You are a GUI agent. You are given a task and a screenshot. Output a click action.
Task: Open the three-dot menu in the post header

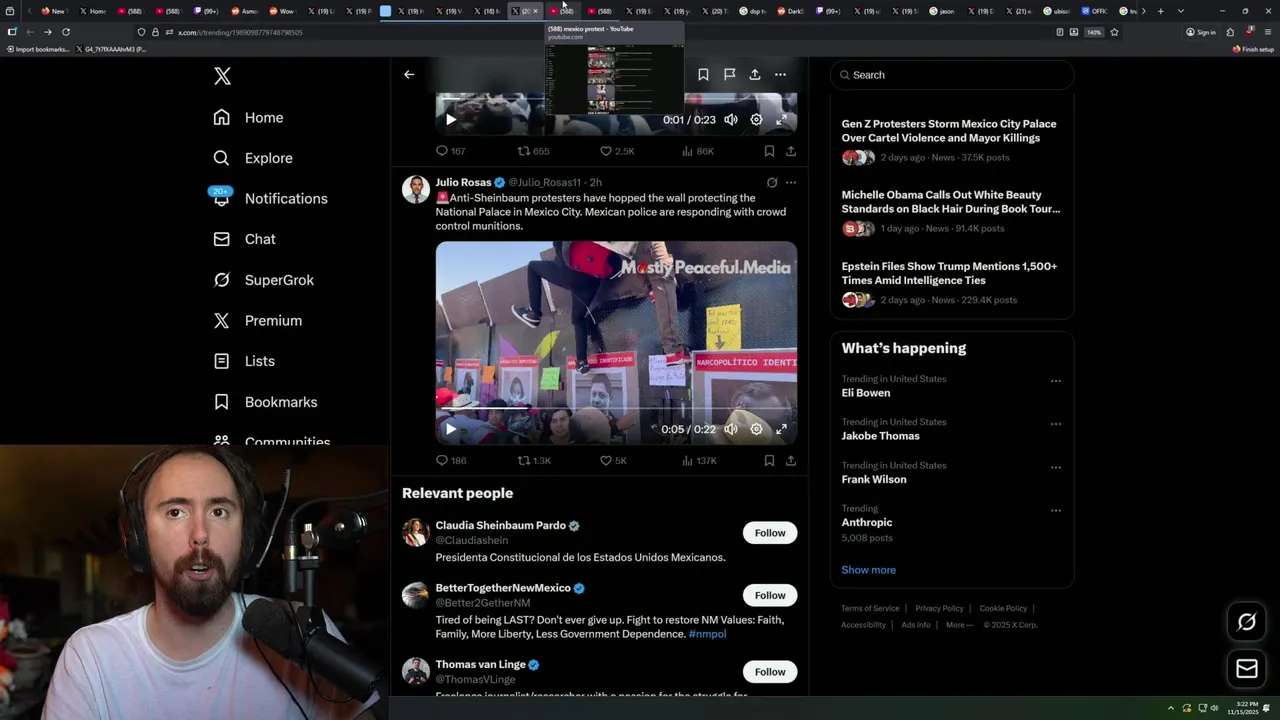click(x=780, y=75)
